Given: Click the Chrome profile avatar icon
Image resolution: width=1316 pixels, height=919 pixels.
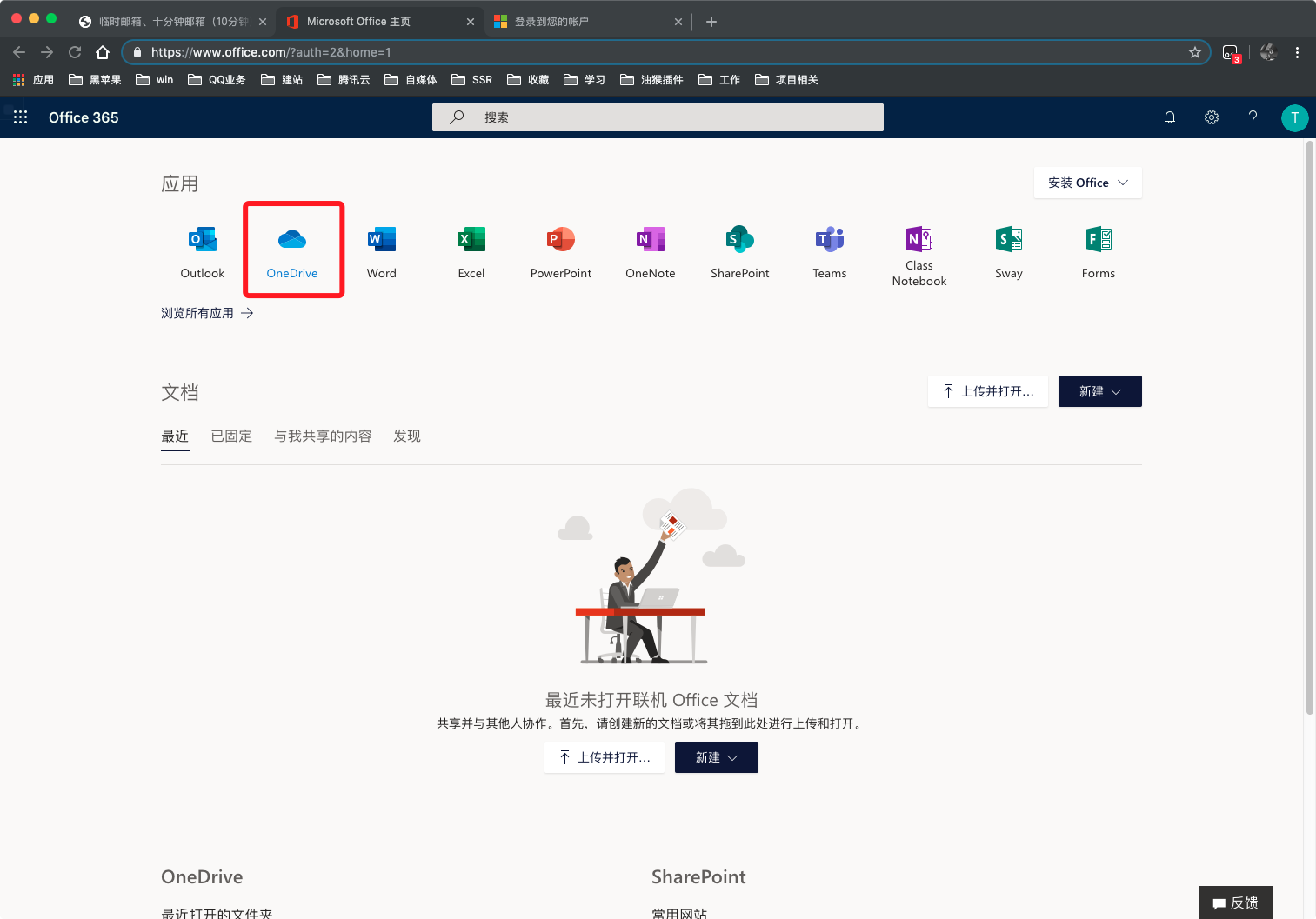Looking at the screenshot, I should [x=1268, y=52].
